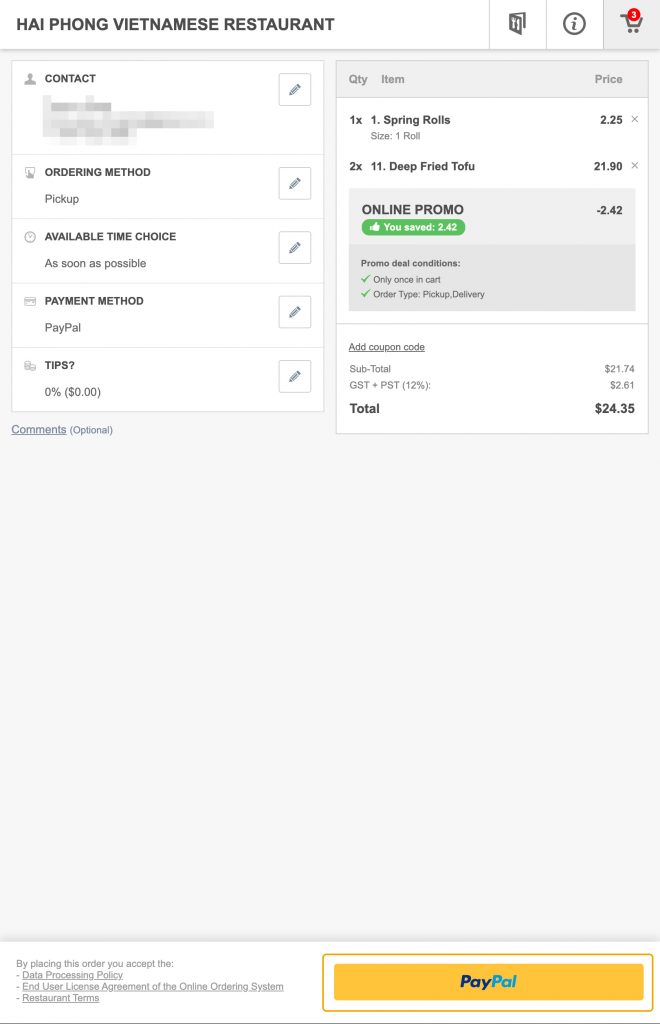Open the shopping cart with 3 items

pyautogui.click(x=631, y=24)
